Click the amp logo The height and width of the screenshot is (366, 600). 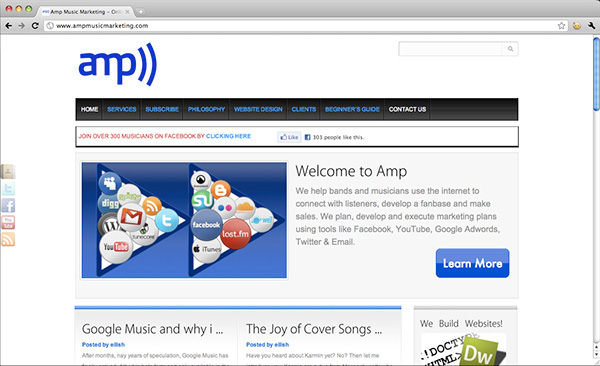pos(117,64)
